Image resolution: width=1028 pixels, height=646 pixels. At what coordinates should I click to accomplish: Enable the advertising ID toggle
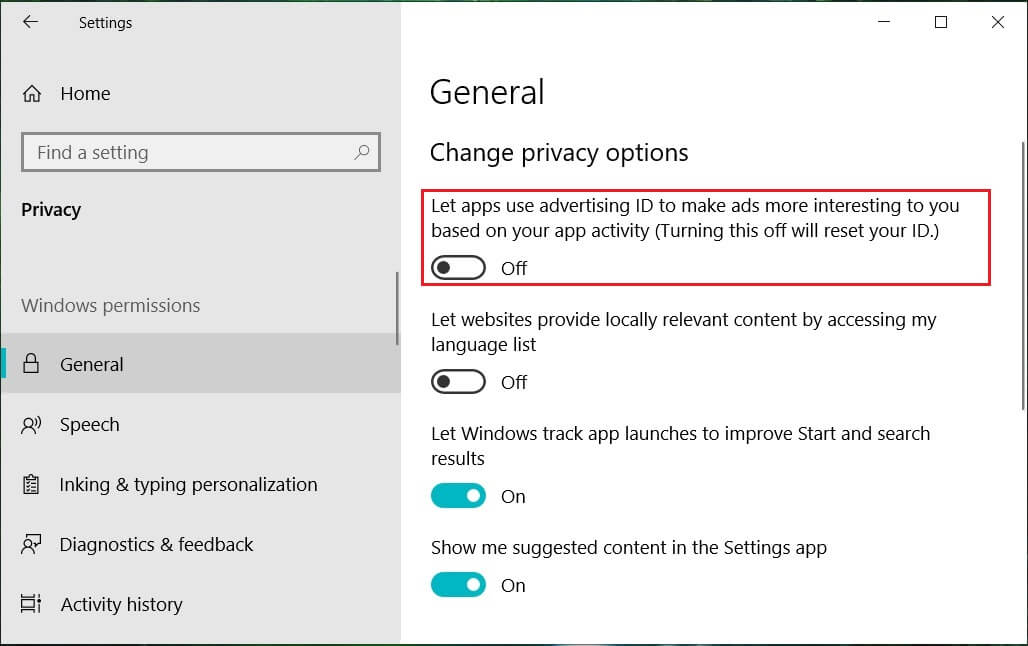458,268
